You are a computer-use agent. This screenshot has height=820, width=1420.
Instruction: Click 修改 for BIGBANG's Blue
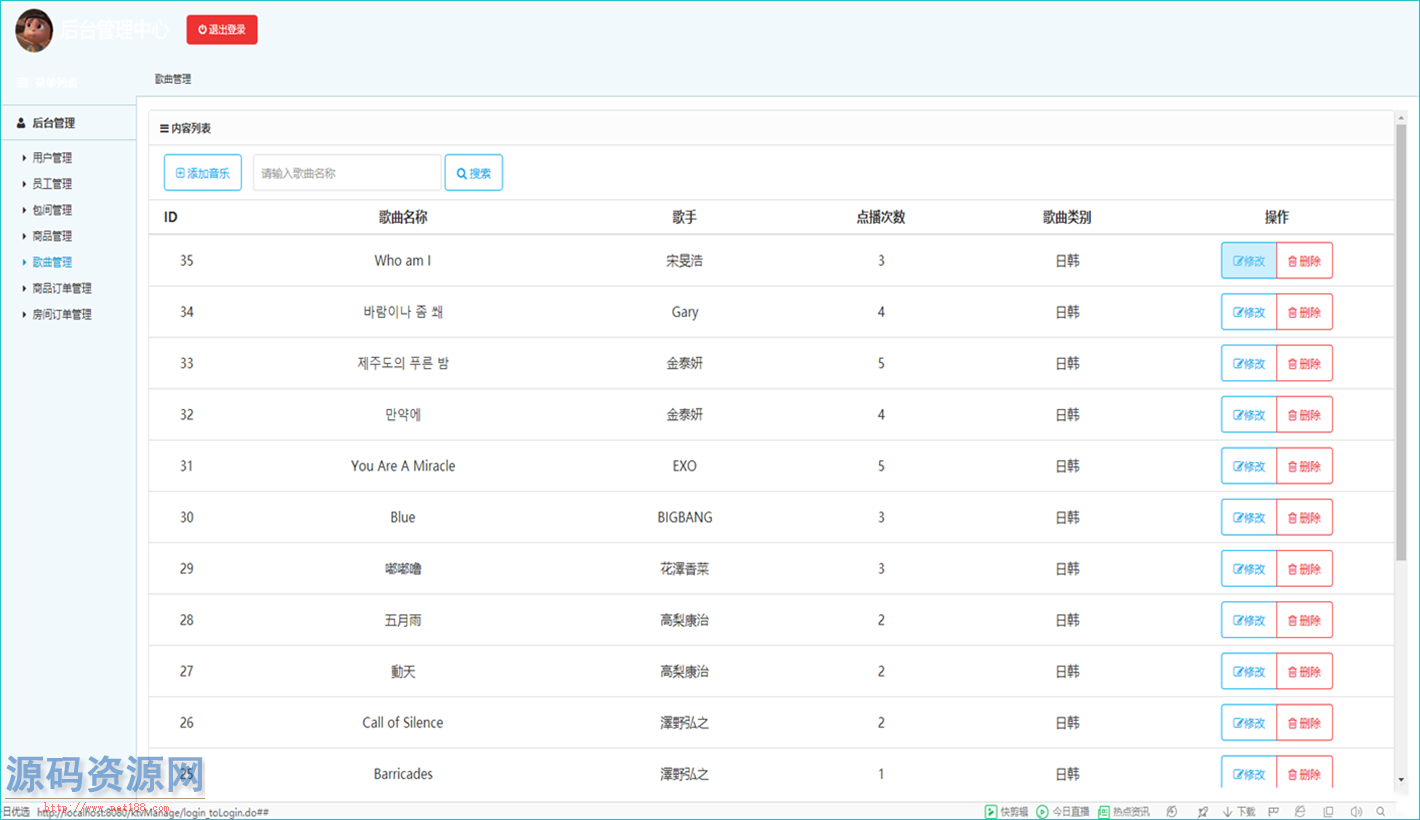point(1249,517)
